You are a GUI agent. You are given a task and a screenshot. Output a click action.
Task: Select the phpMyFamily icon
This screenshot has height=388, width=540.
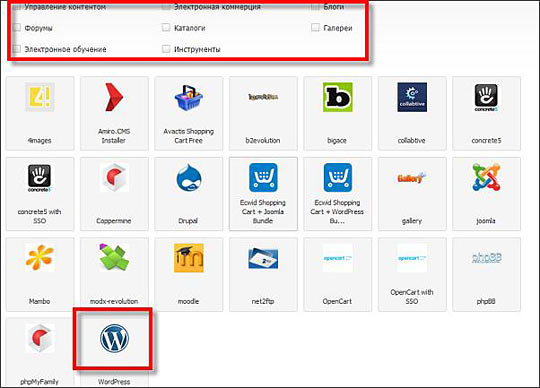click(x=40, y=338)
